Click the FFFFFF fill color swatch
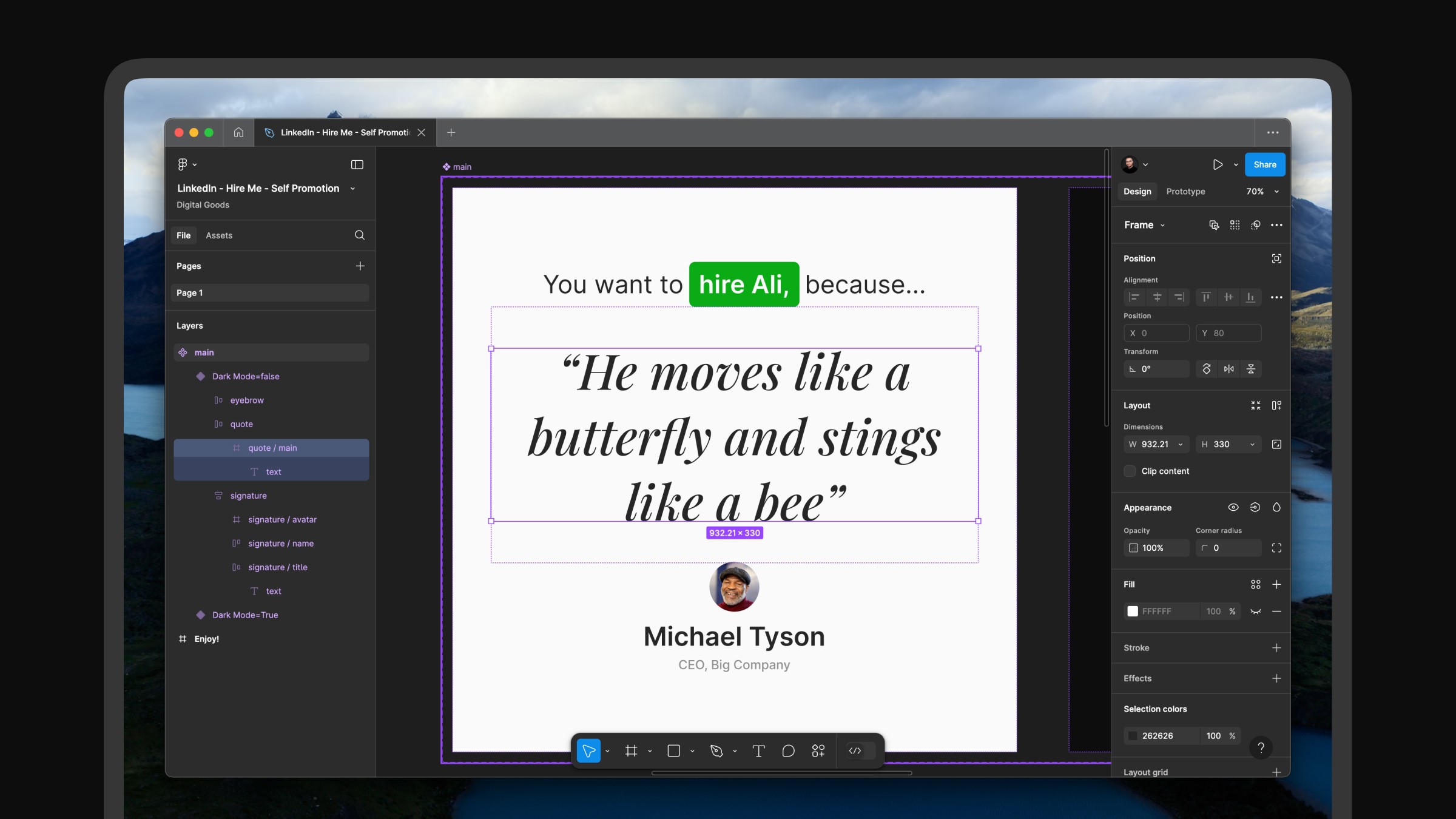The height and width of the screenshot is (819, 1456). (x=1133, y=612)
